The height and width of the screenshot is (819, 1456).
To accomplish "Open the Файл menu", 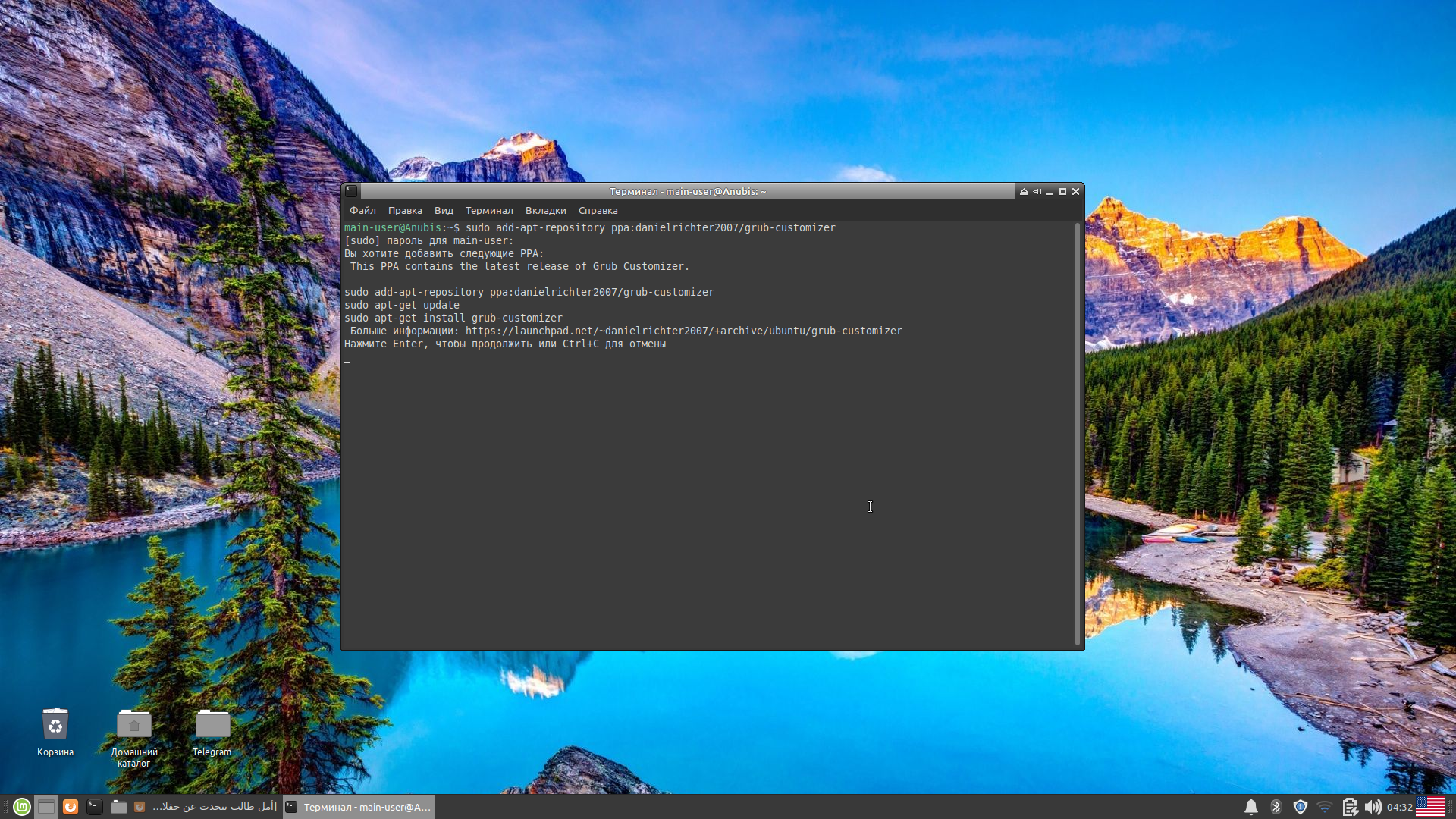I will [x=362, y=210].
